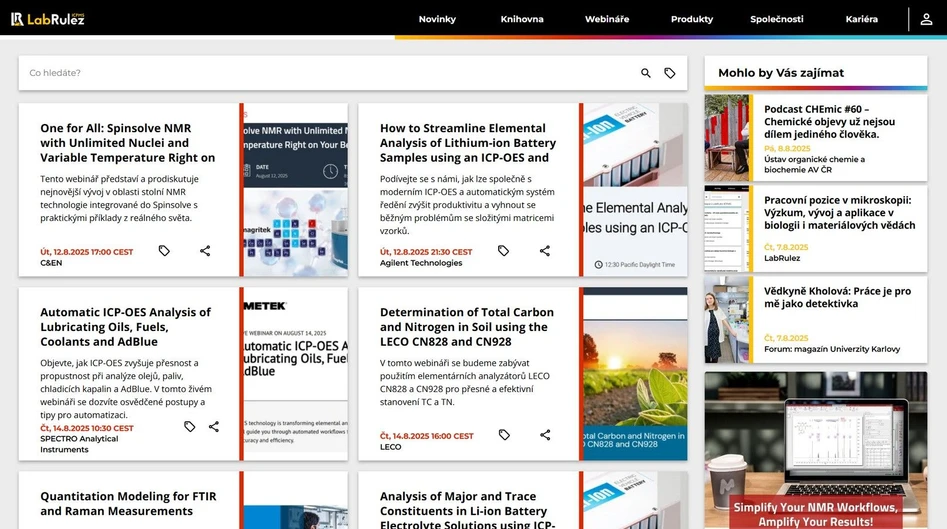Click tag icon on Spinsolve NMR webinar card
This screenshot has height=529, width=947.
tap(164, 251)
